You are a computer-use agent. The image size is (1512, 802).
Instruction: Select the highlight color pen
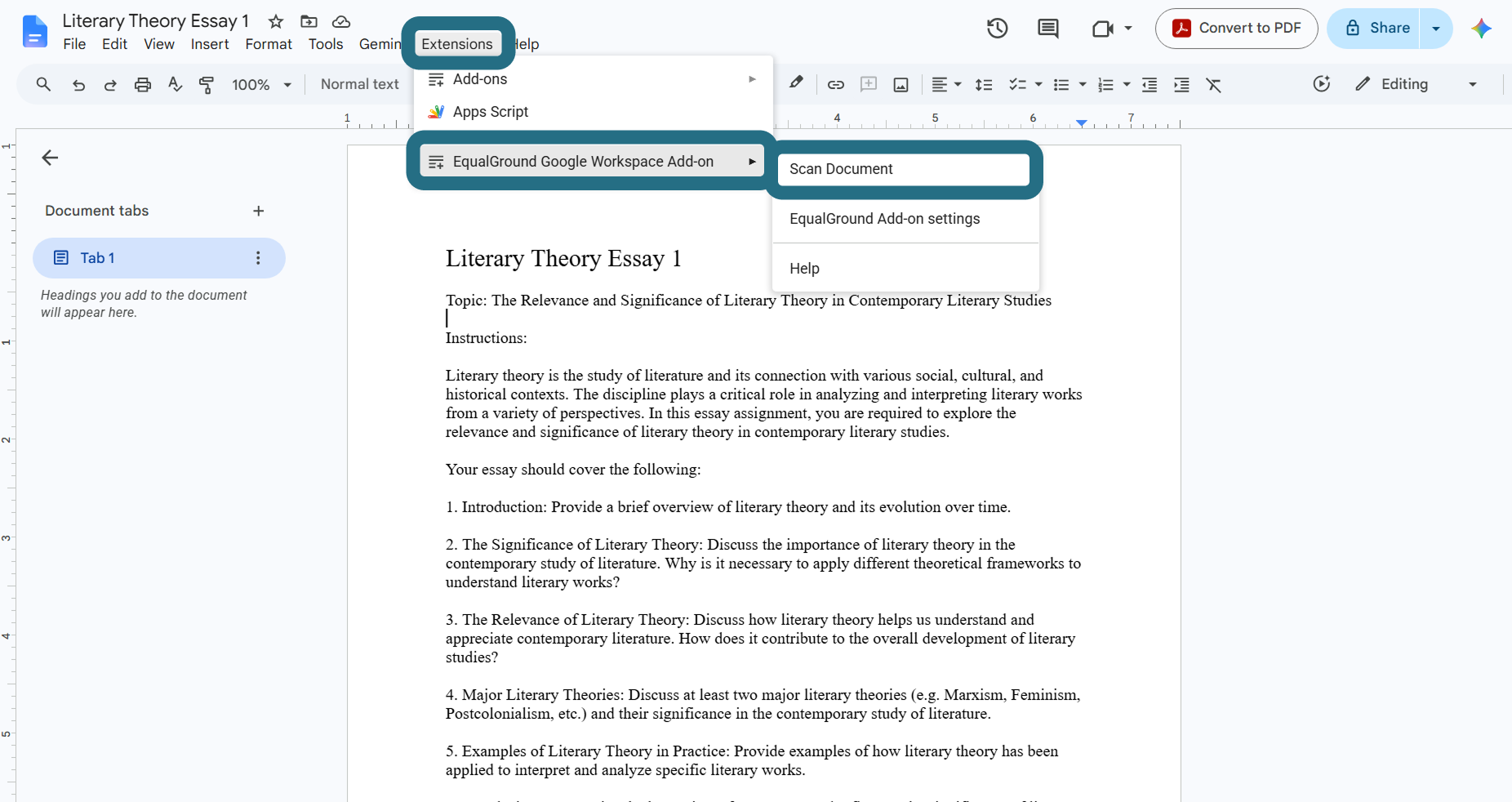click(796, 83)
